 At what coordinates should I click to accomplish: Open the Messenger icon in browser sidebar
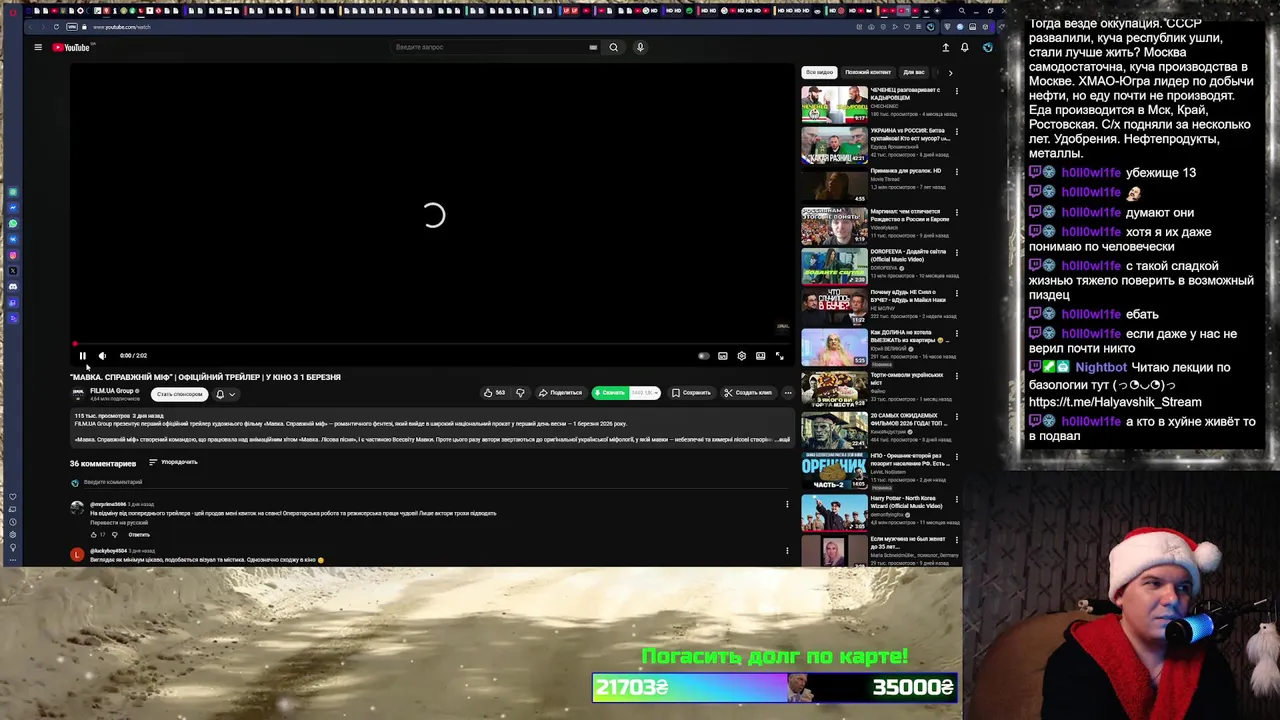tap(13, 207)
